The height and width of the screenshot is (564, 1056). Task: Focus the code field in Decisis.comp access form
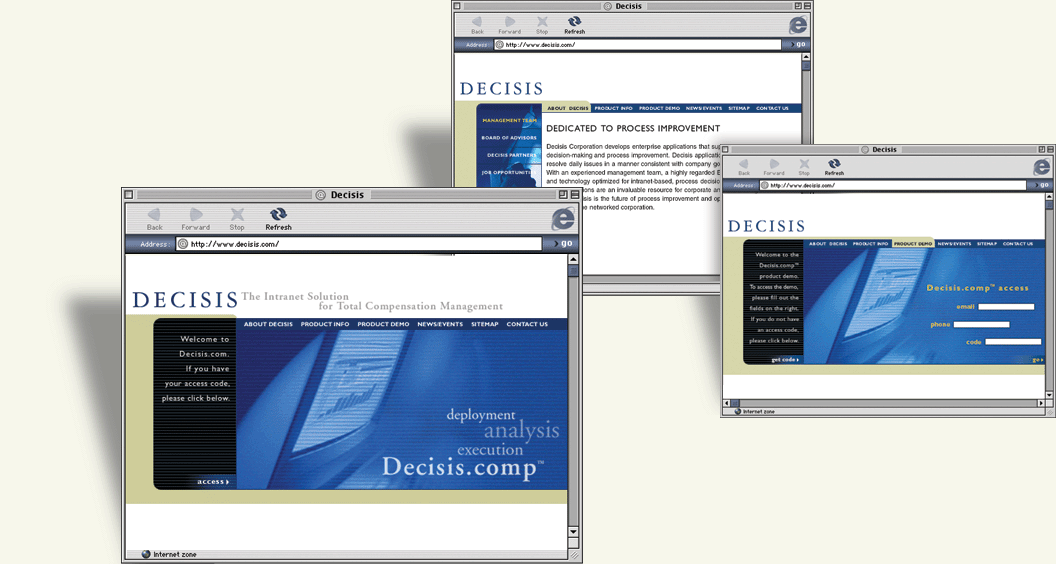coord(1013,342)
